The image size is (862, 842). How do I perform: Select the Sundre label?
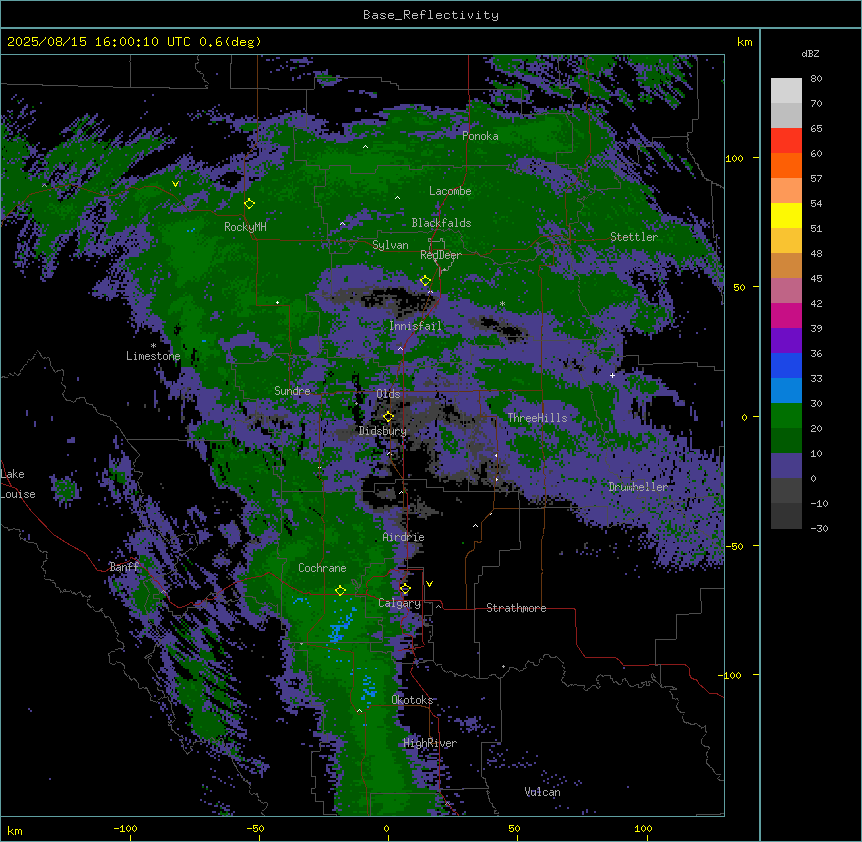pyautogui.click(x=292, y=391)
